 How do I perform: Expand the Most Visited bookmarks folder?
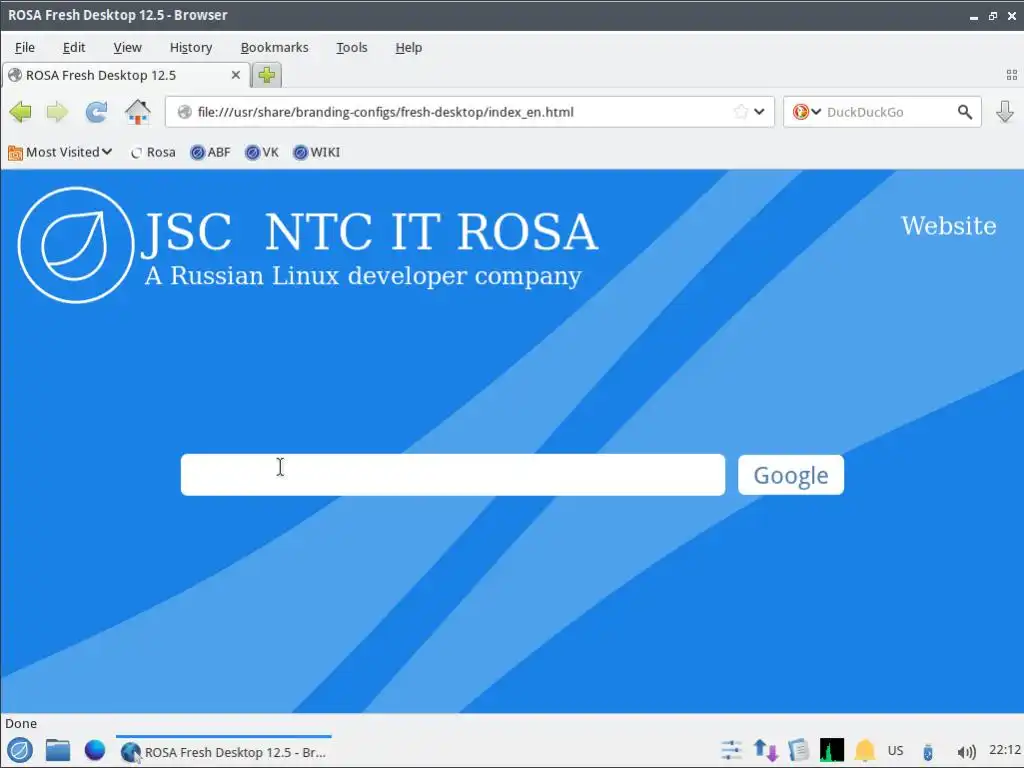(60, 152)
